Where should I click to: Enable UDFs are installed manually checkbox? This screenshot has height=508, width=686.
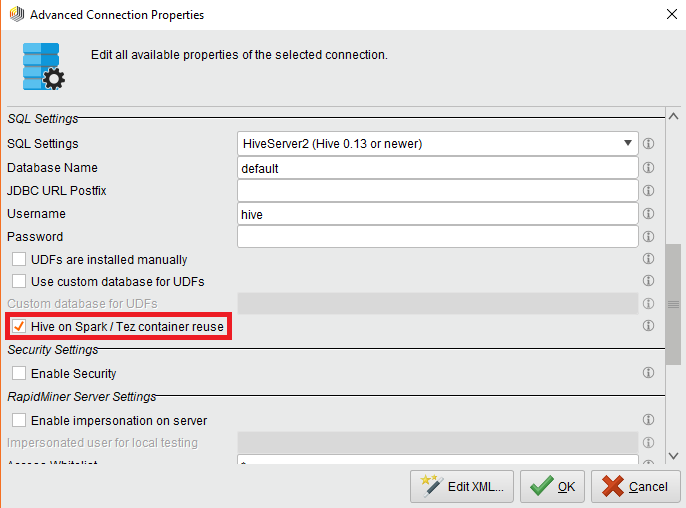(x=19, y=260)
